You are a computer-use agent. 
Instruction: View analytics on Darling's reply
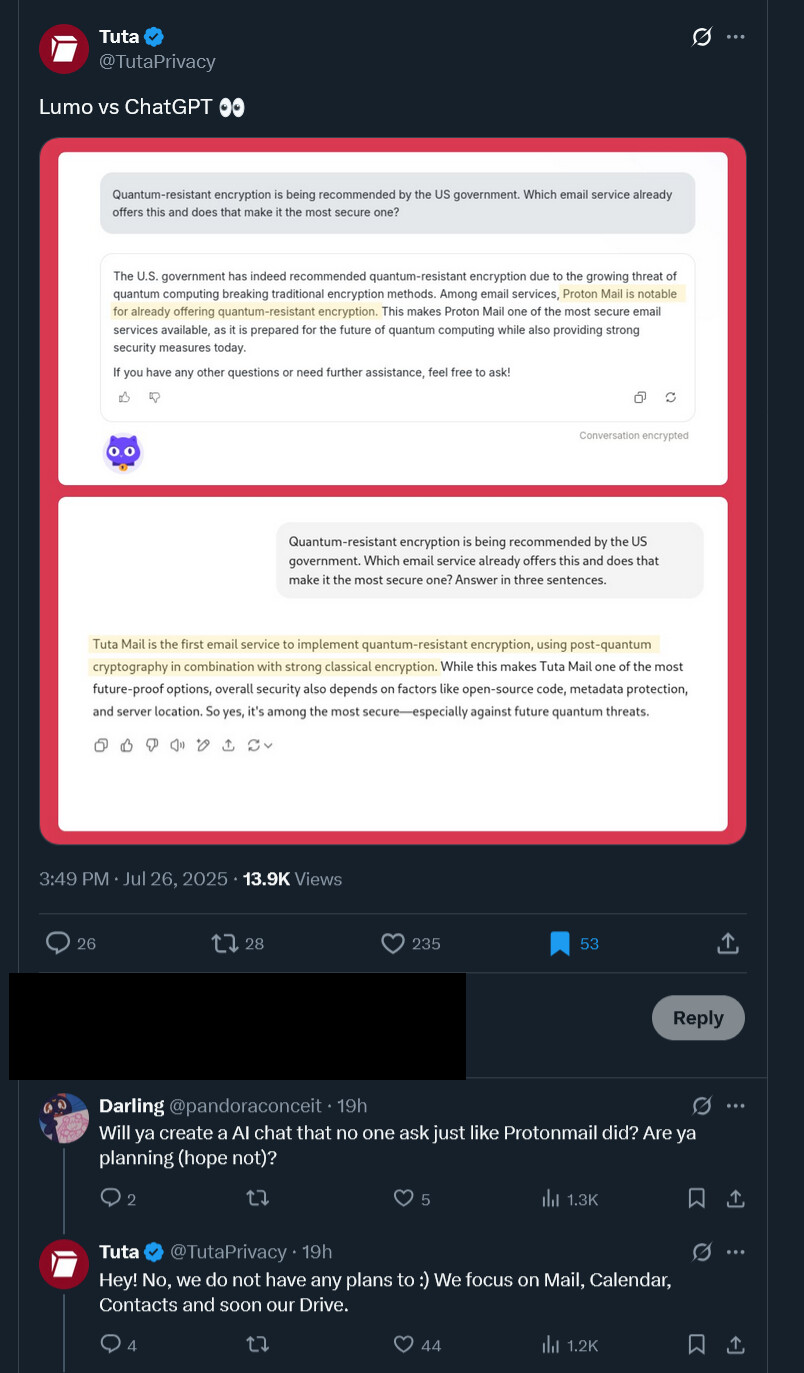(x=569, y=1198)
